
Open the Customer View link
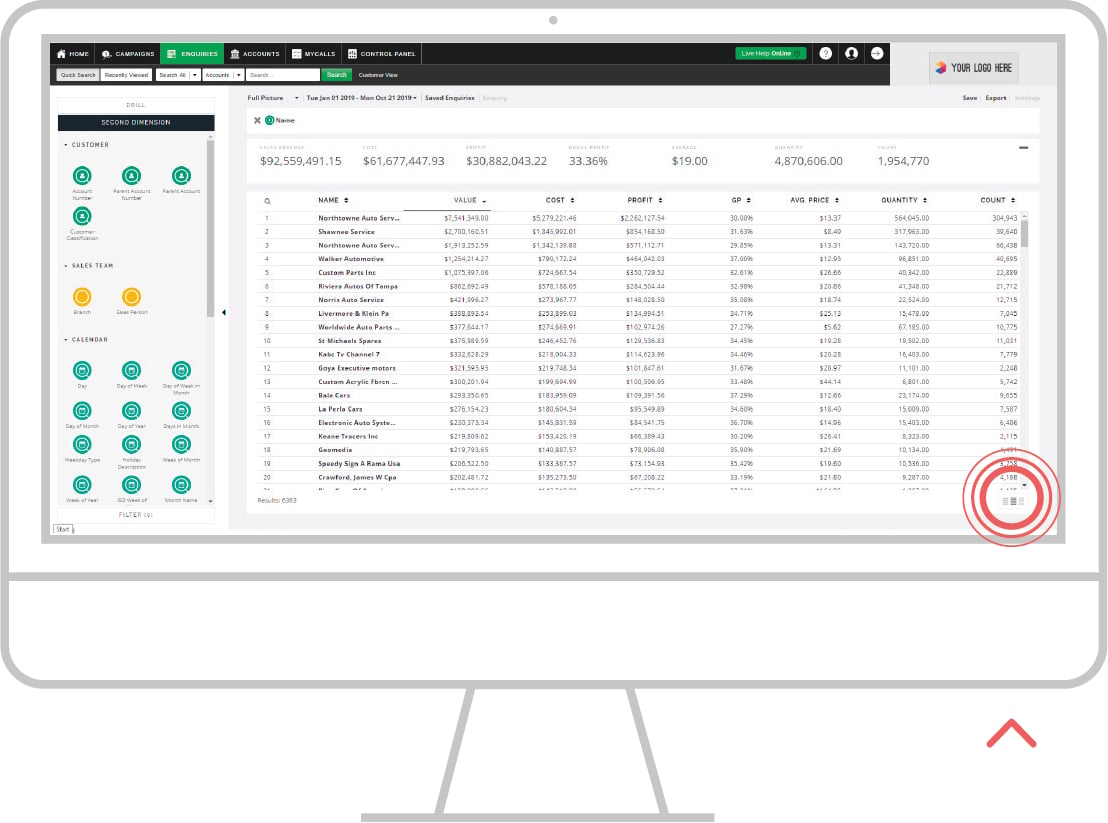tap(378, 75)
